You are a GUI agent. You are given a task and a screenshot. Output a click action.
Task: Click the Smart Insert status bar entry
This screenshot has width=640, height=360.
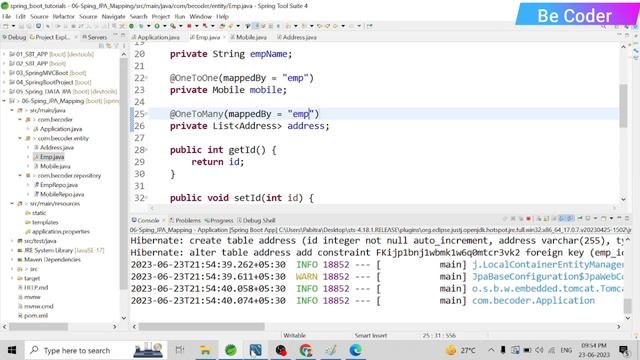pyautogui.click(x=371, y=336)
